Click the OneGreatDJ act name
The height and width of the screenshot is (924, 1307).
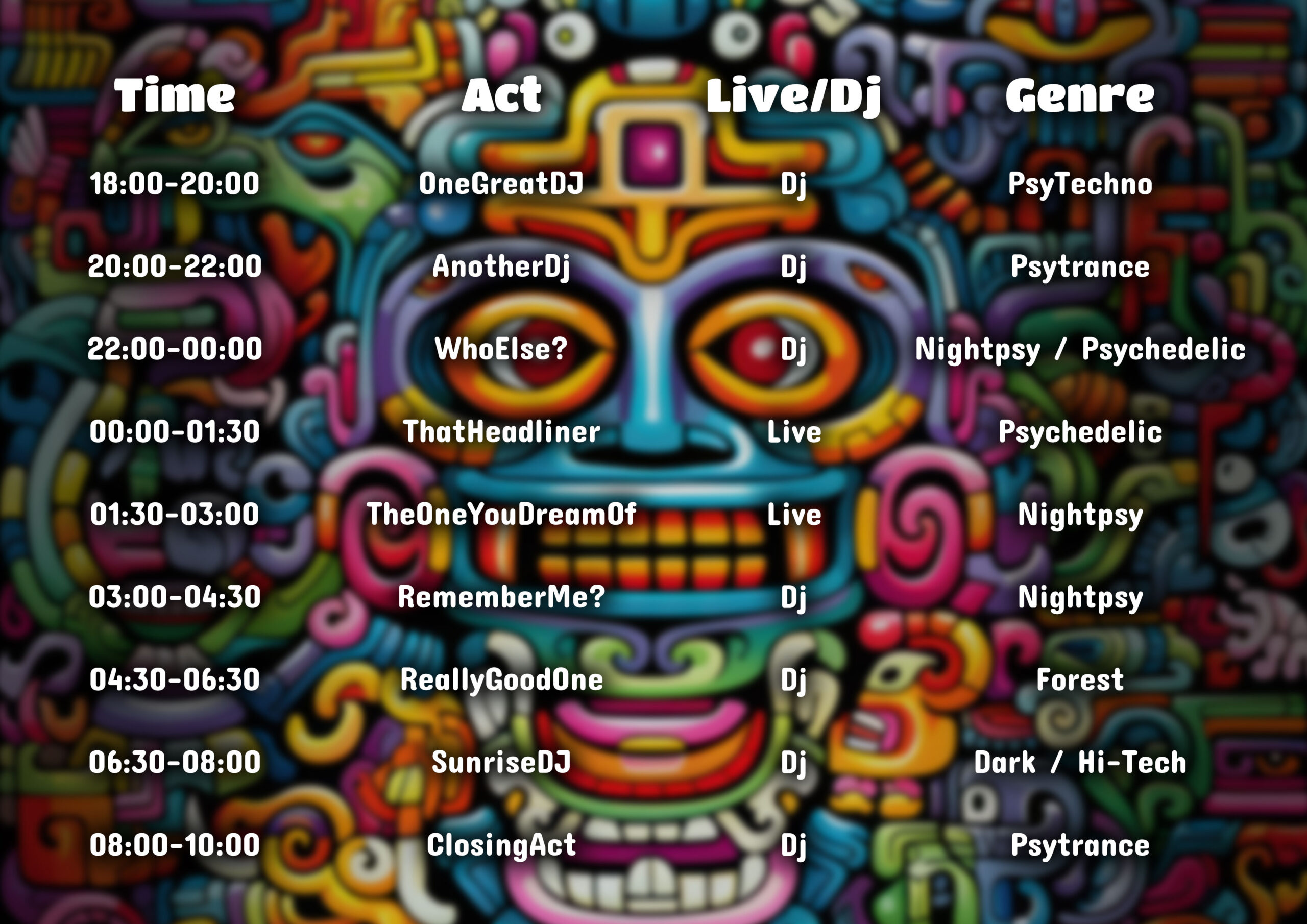click(501, 184)
